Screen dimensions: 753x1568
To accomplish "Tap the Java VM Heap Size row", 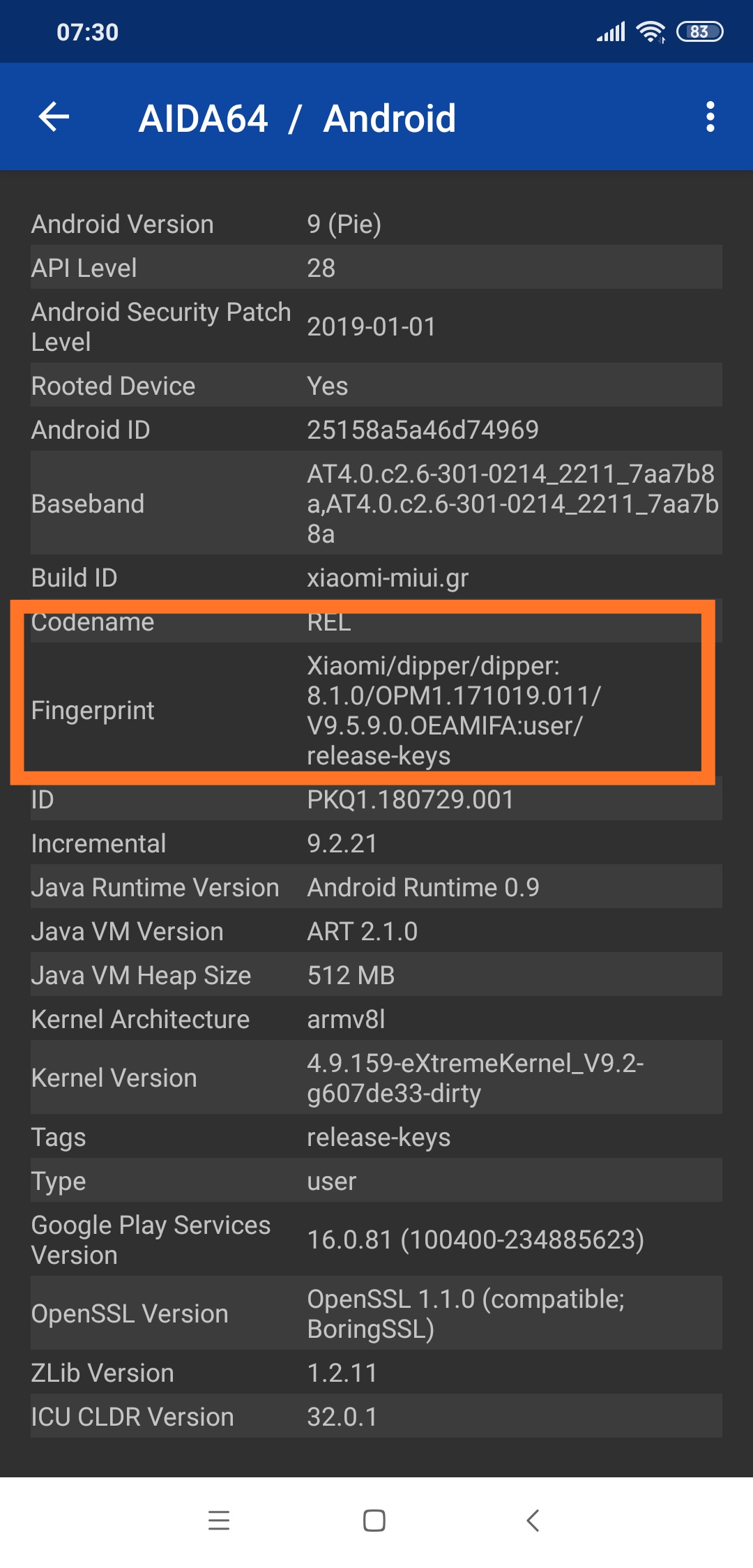I will [376, 975].
